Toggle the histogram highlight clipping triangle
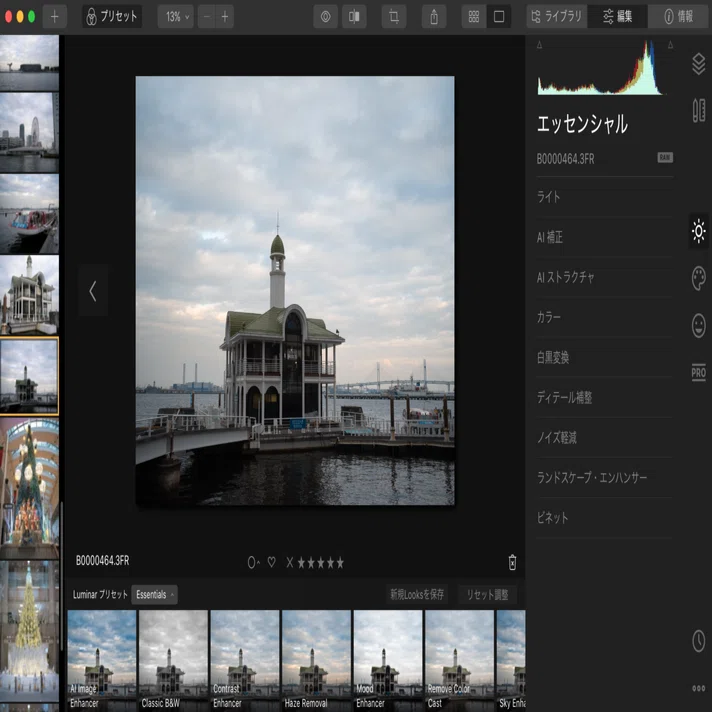Screen dimensions: 712x712 (670, 45)
